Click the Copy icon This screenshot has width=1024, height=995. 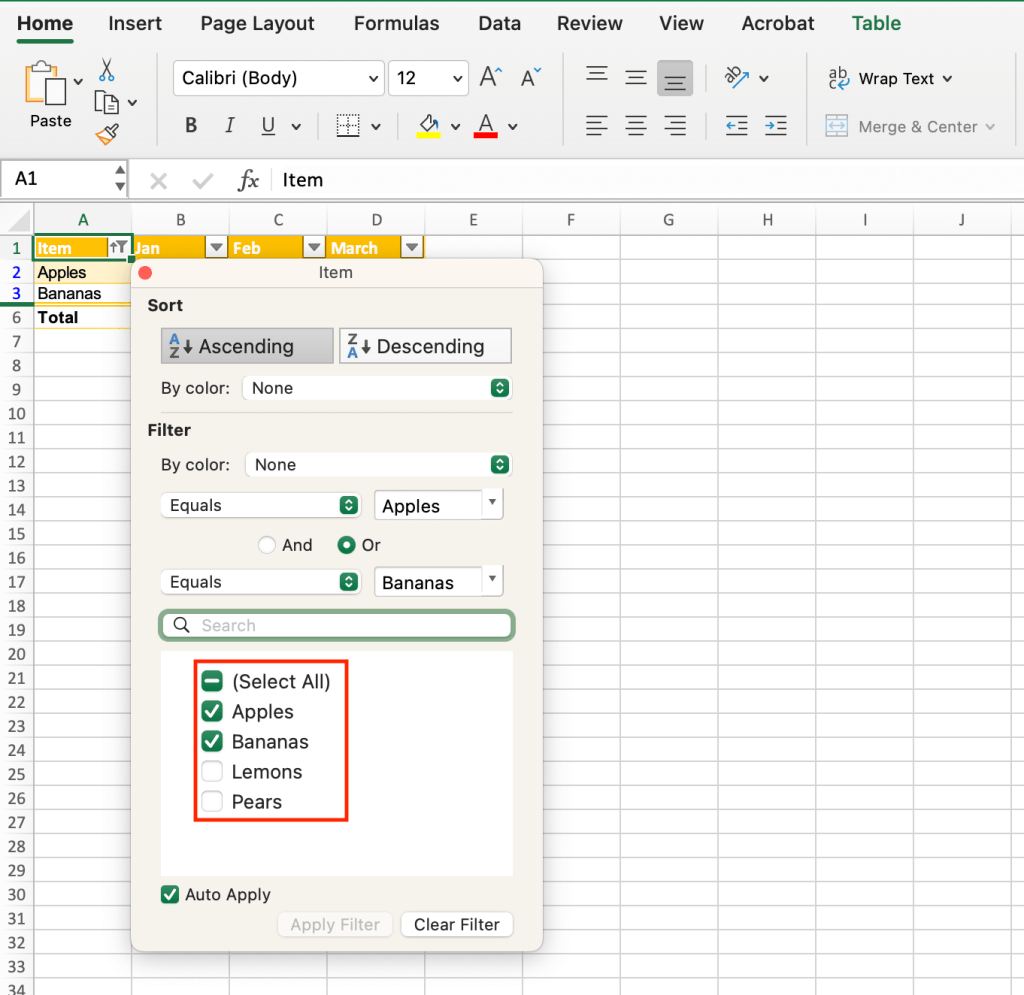coord(106,103)
